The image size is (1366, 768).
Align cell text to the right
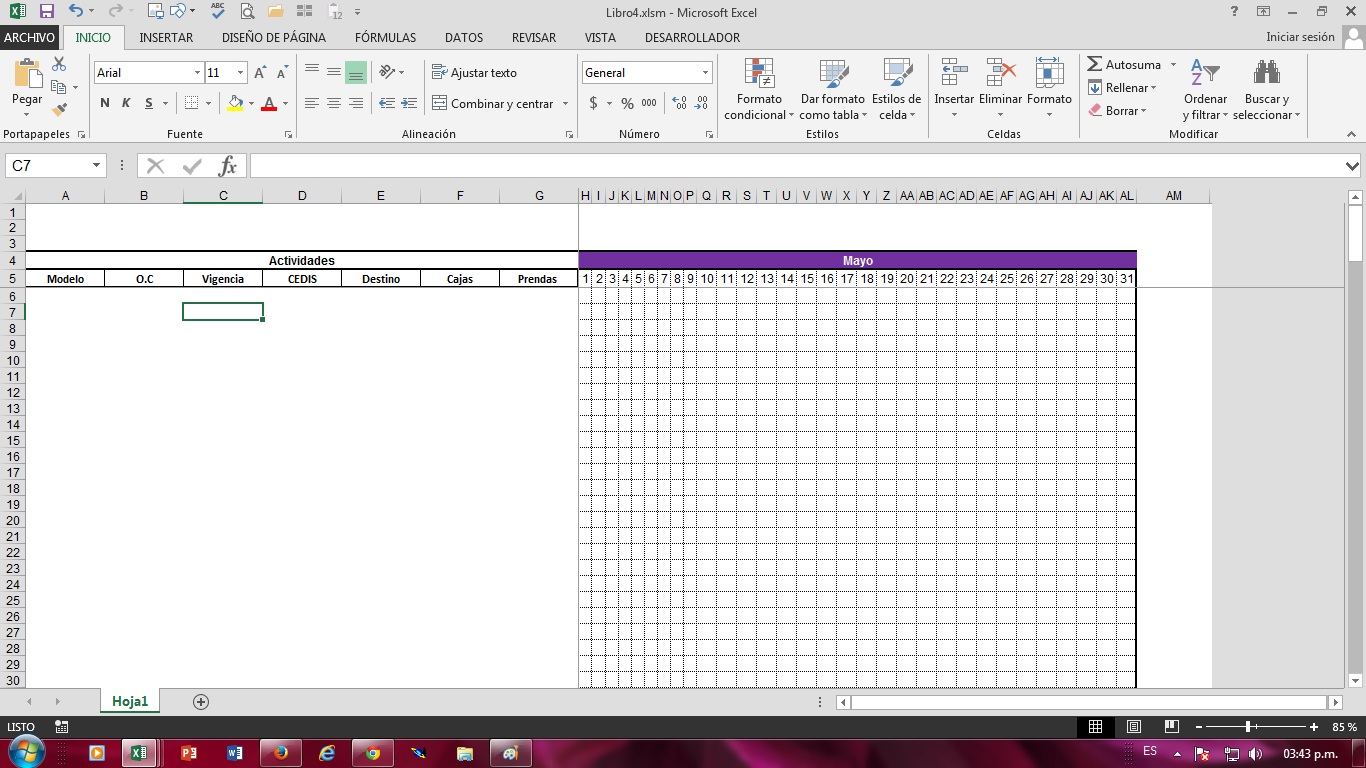click(355, 103)
